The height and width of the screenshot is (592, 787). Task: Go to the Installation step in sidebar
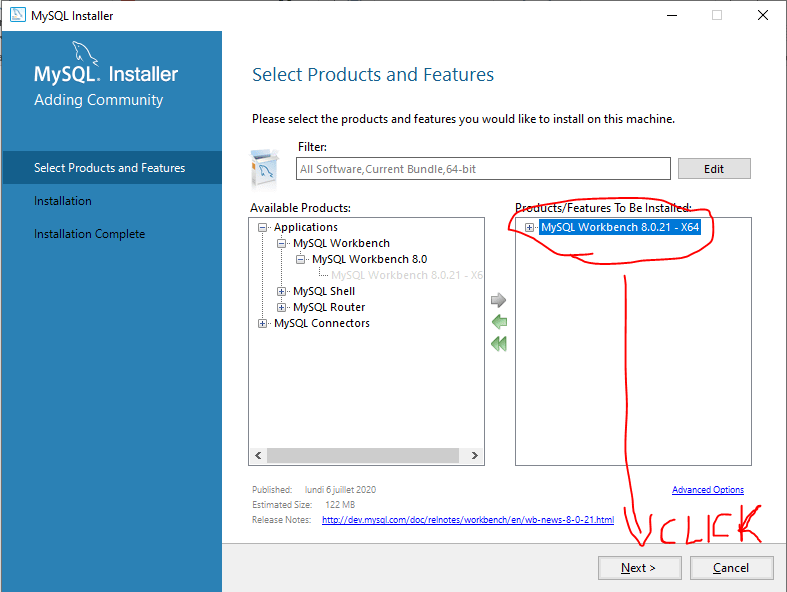coord(63,201)
